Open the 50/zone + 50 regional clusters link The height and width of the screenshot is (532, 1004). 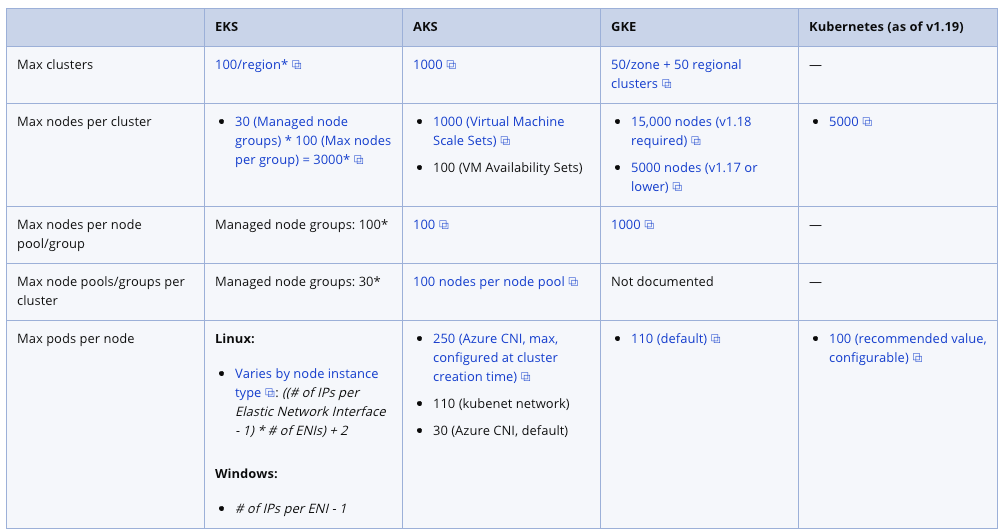click(676, 74)
